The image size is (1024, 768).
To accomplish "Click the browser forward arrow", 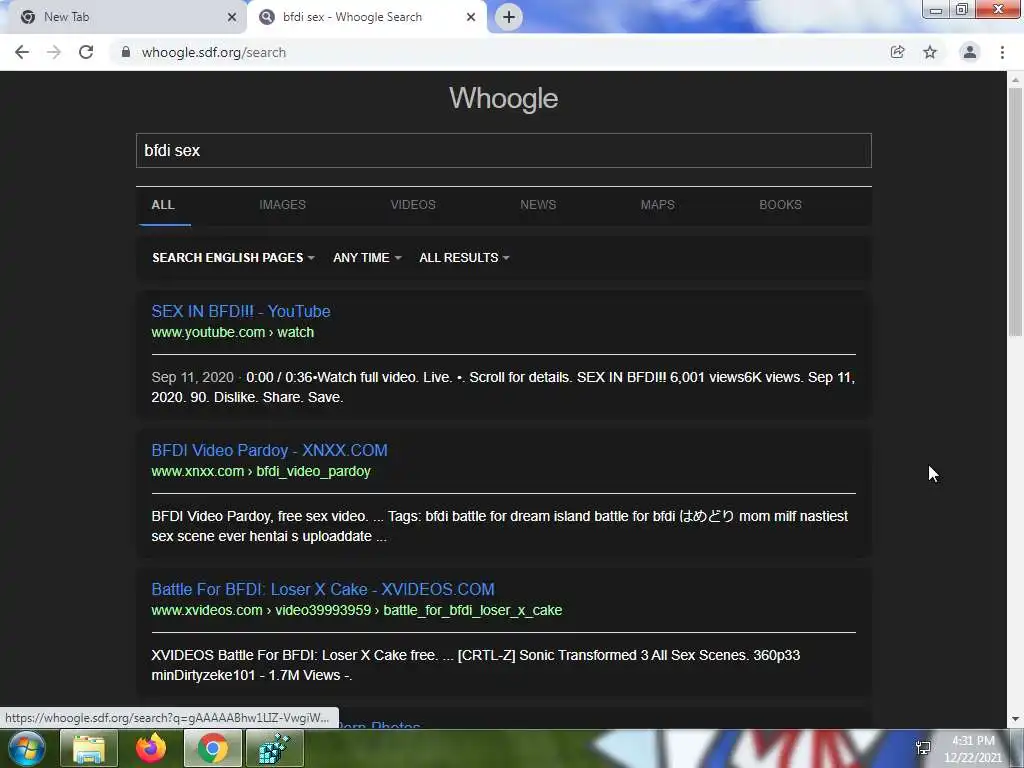I will click(54, 52).
